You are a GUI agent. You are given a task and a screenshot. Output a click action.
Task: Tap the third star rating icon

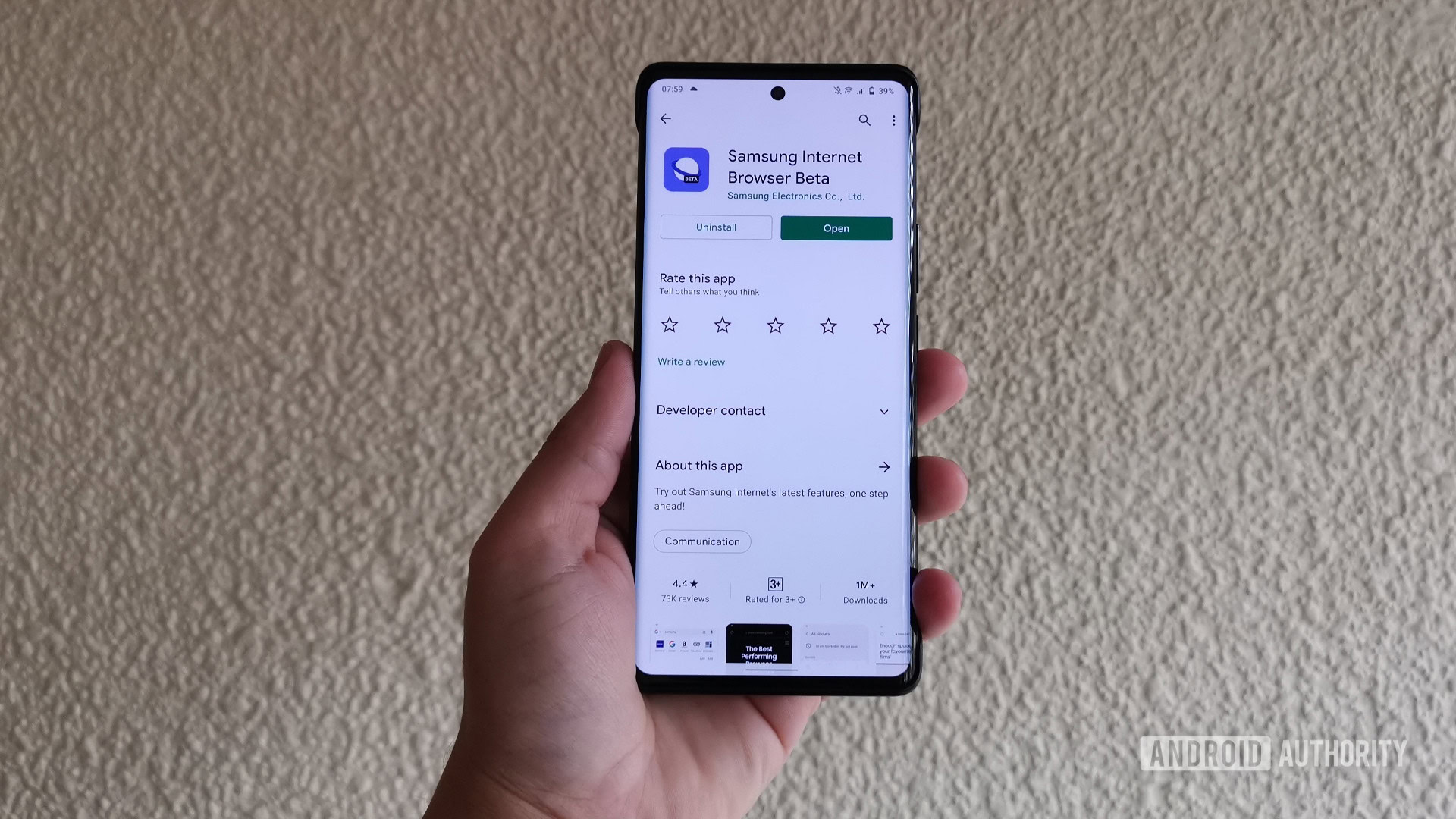(775, 324)
